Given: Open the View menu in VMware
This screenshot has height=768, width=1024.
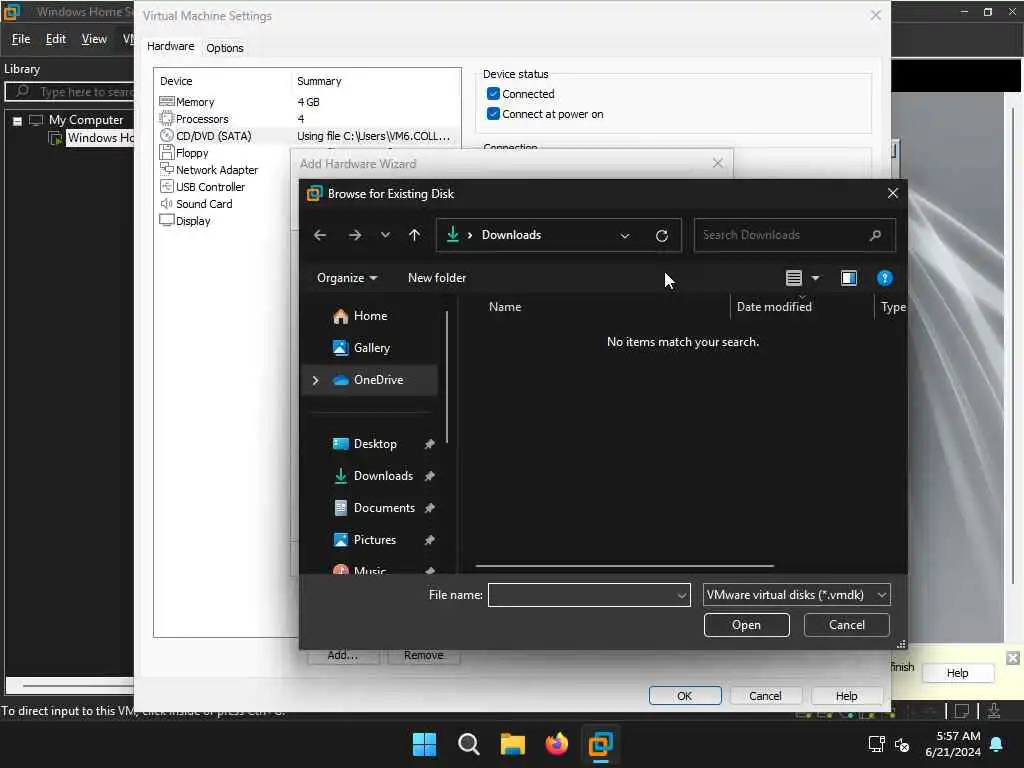Looking at the screenshot, I should coord(94,39).
